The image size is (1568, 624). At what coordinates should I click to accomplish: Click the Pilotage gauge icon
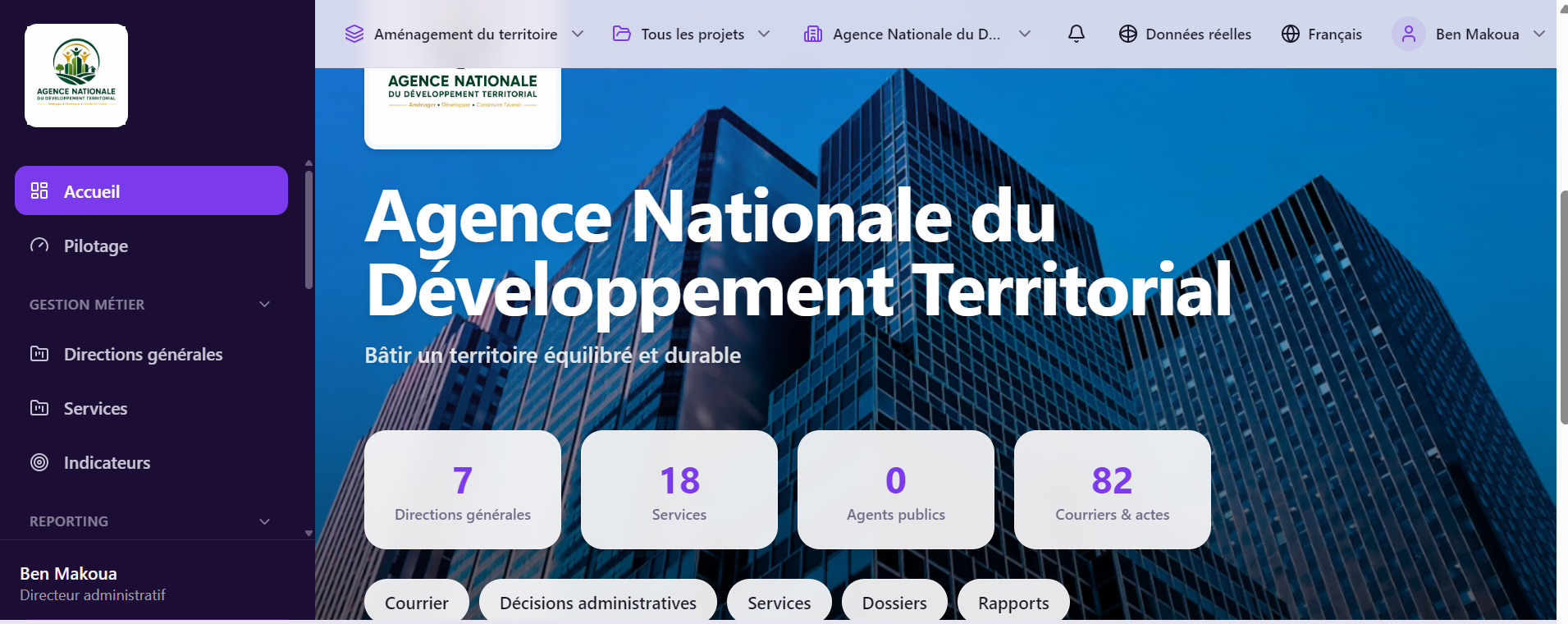39,245
